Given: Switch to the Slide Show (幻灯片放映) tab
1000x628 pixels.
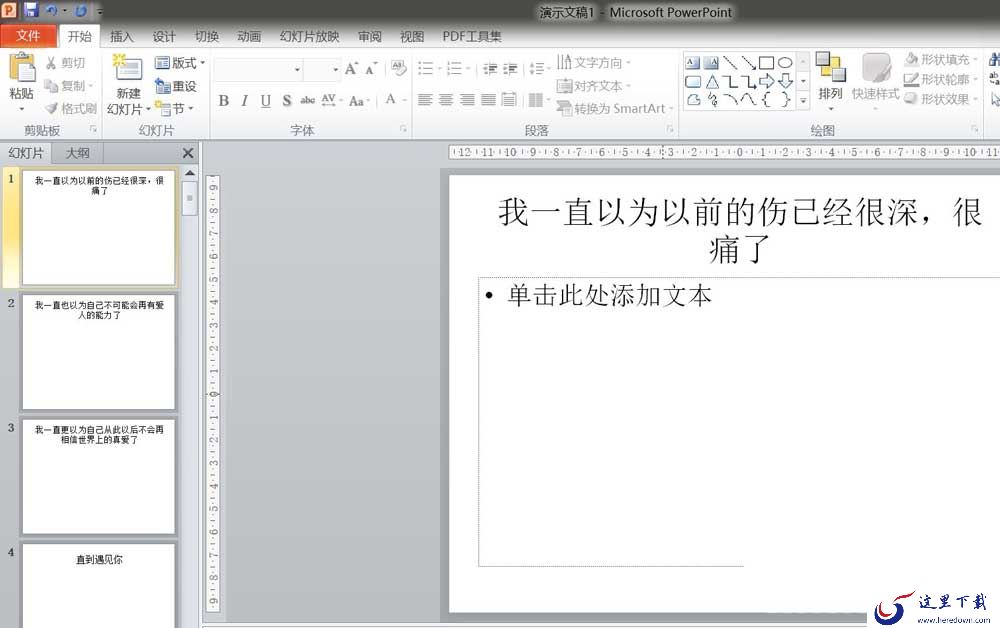Looking at the screenshot, I should tap(309, 37).
